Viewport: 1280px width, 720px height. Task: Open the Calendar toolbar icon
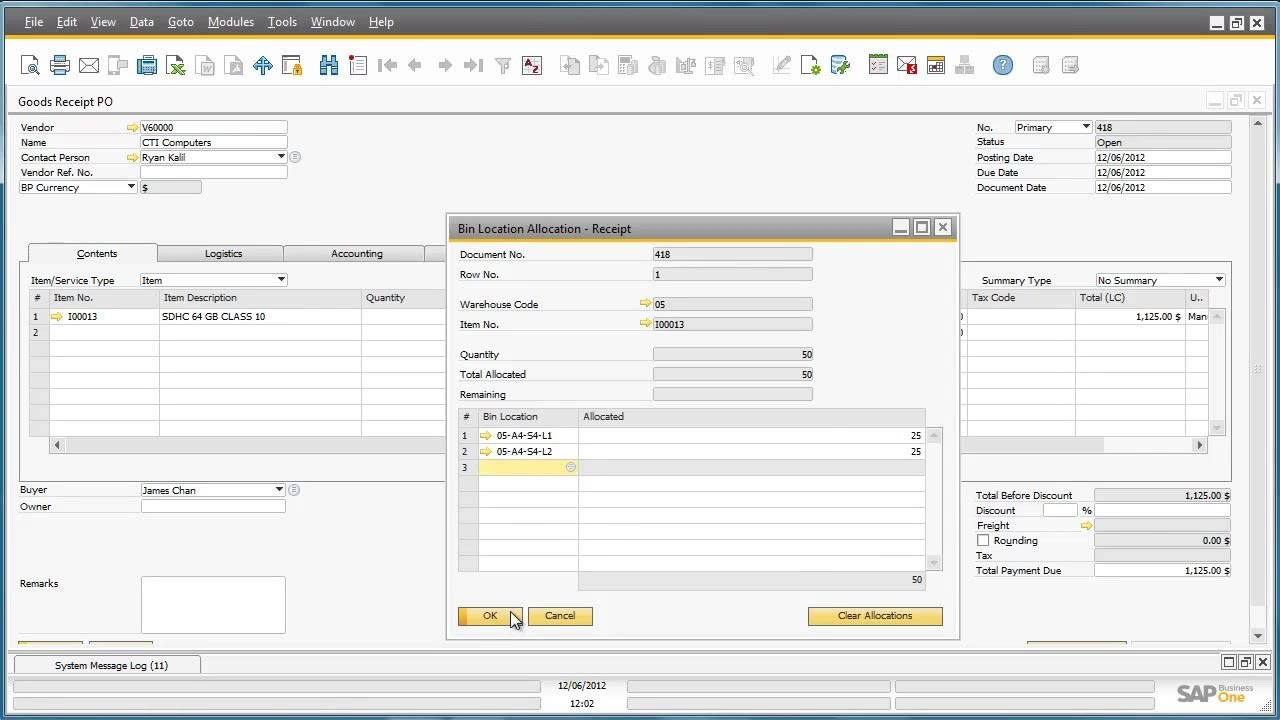click(x=936, y=66)
